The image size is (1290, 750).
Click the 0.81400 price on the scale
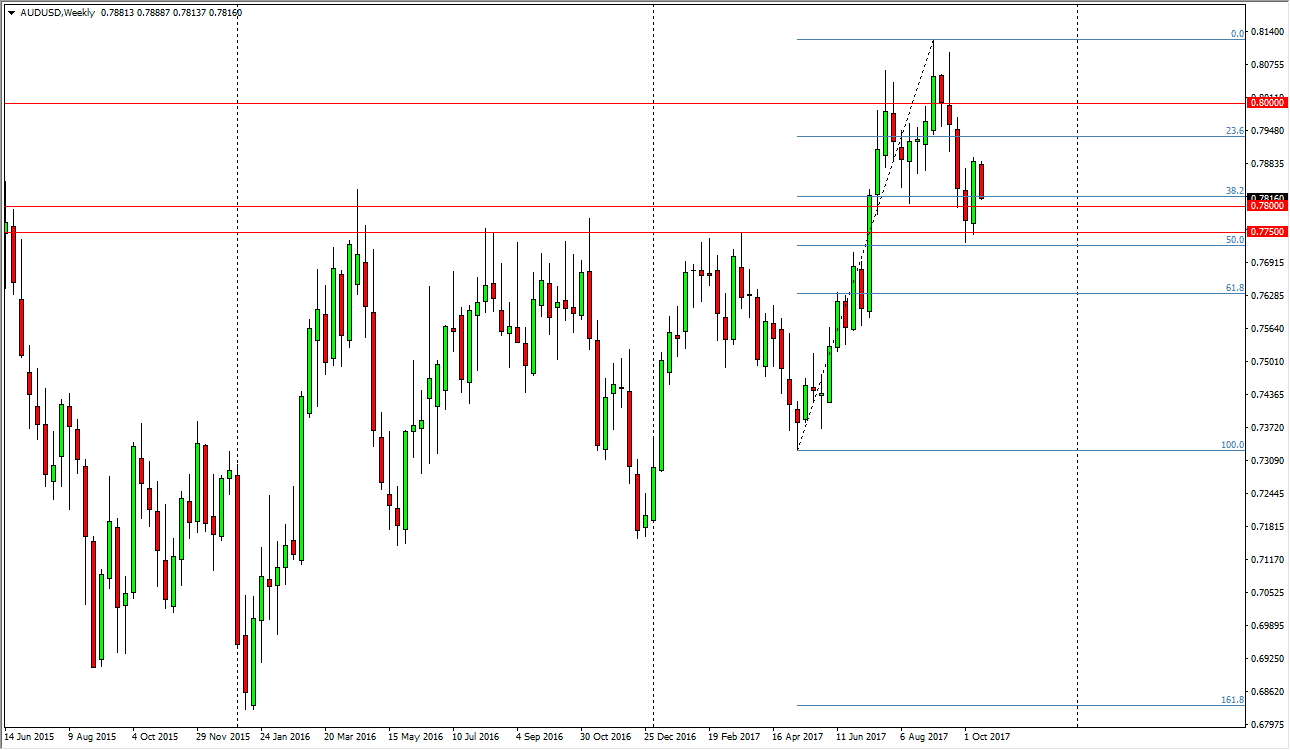[1269, 32]
